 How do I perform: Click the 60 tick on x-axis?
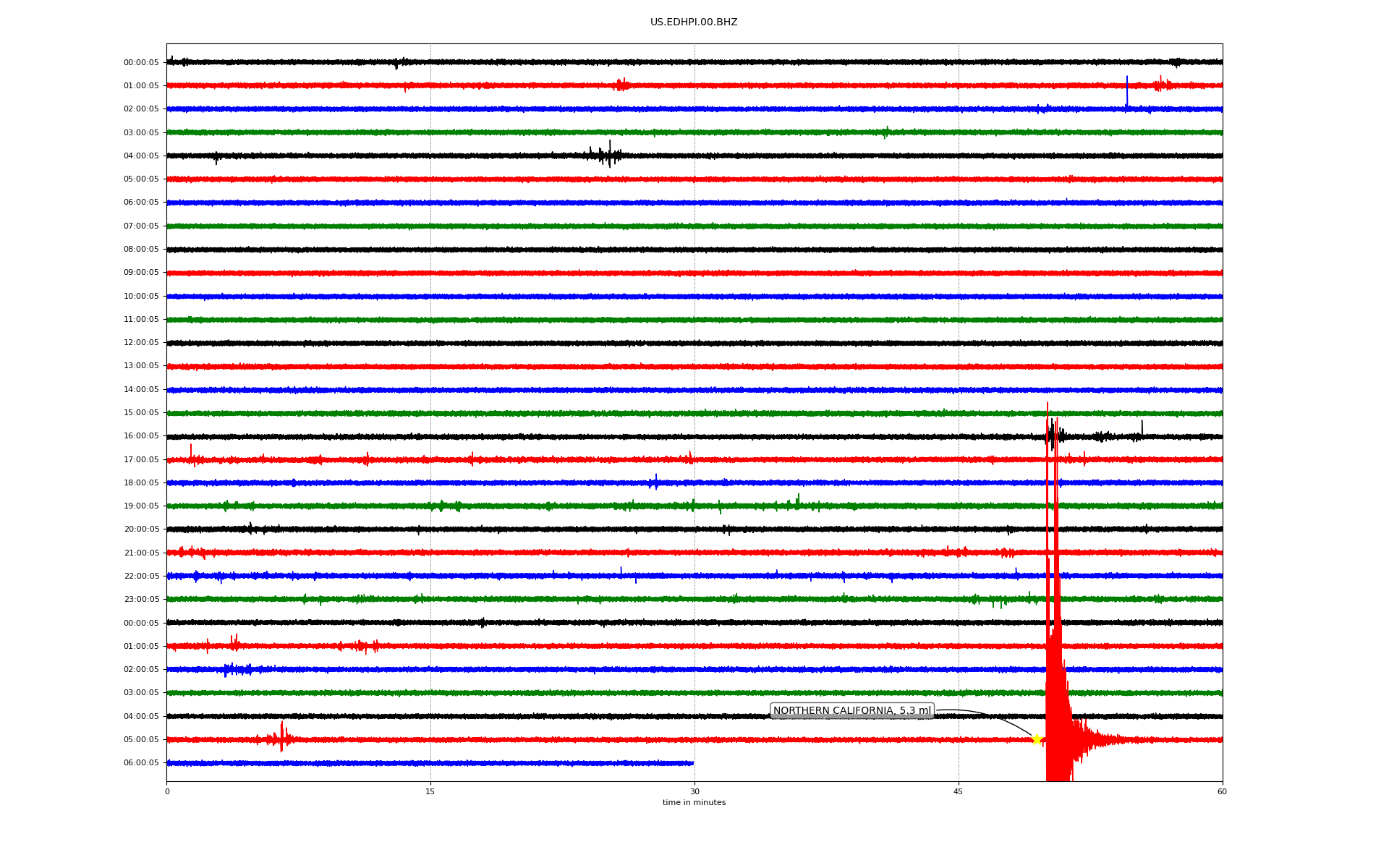point(1222,792)
